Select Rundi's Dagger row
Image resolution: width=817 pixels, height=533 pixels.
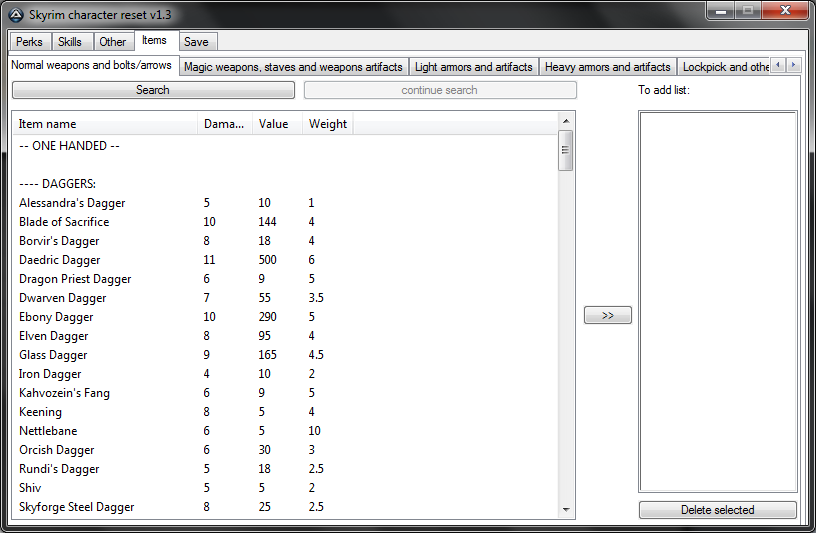285,469
